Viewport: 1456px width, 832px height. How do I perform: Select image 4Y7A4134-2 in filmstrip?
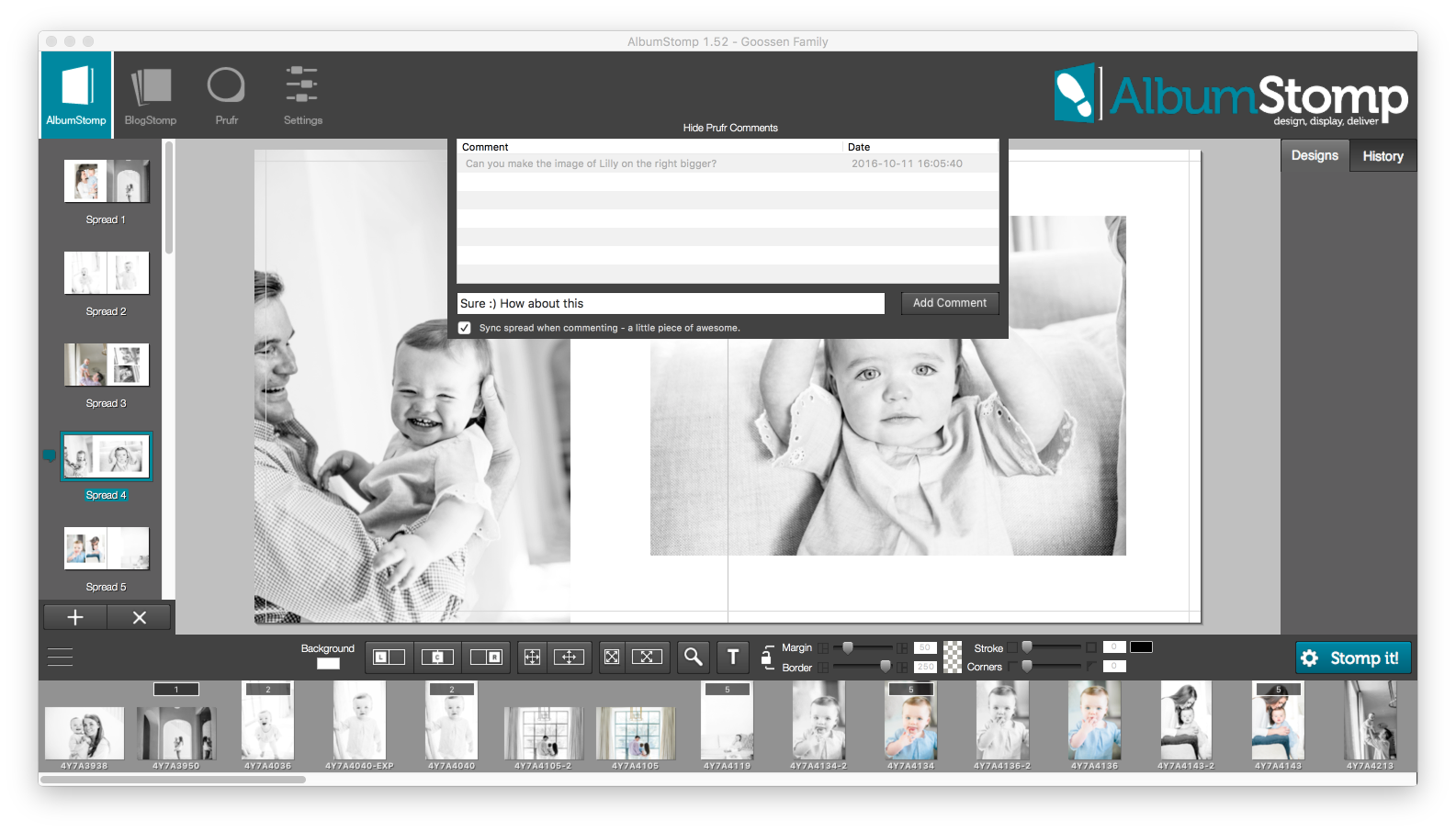click(818, 721)
